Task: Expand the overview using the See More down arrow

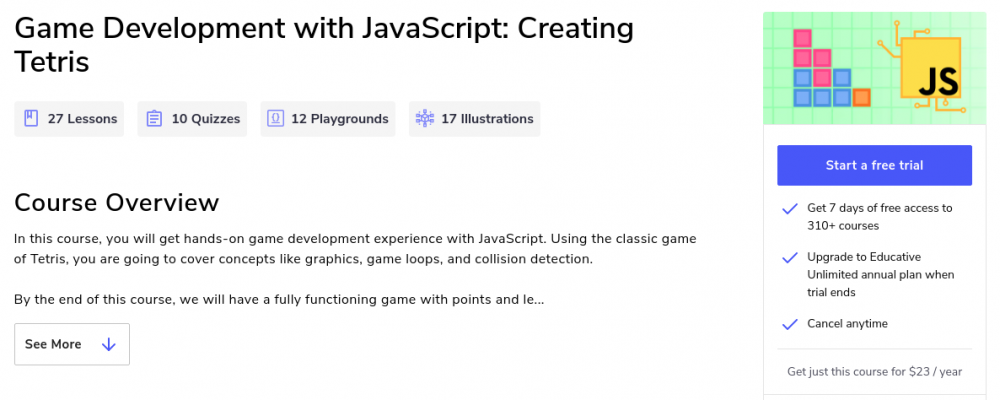Action: pyautogui.click(x=109, y=344)
